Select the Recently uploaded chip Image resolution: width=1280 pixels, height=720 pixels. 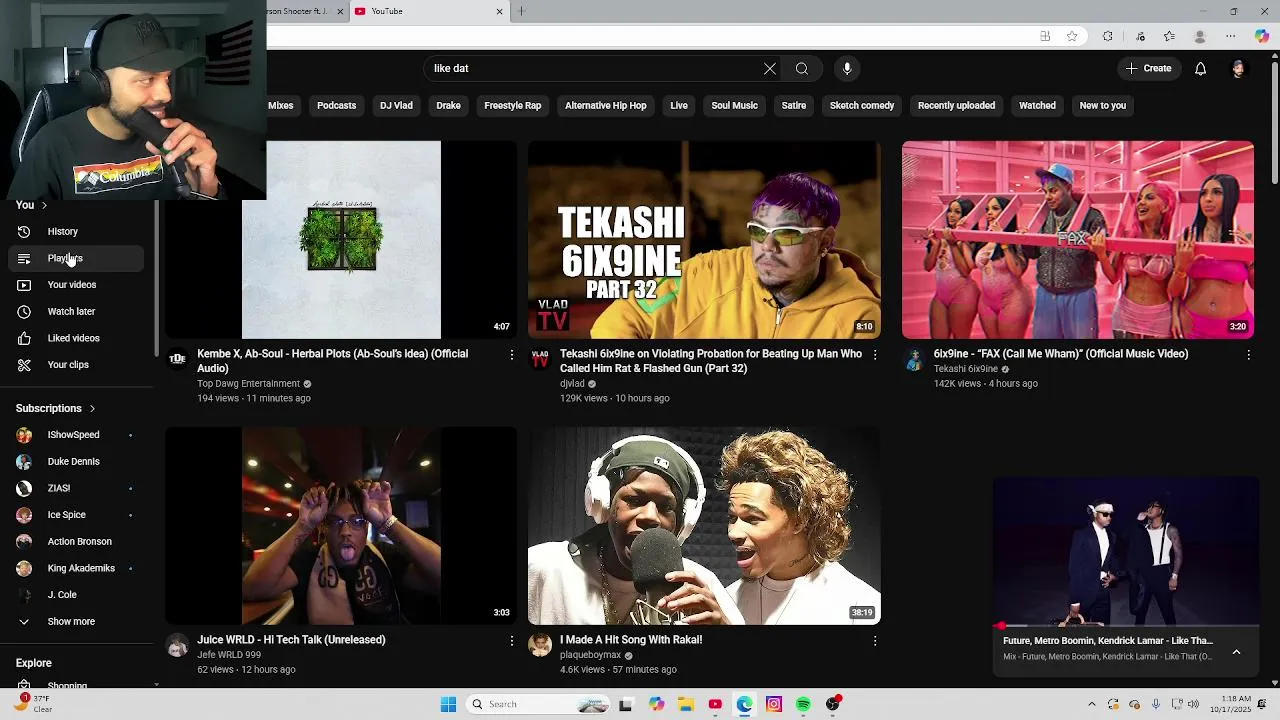pos(956,106)
